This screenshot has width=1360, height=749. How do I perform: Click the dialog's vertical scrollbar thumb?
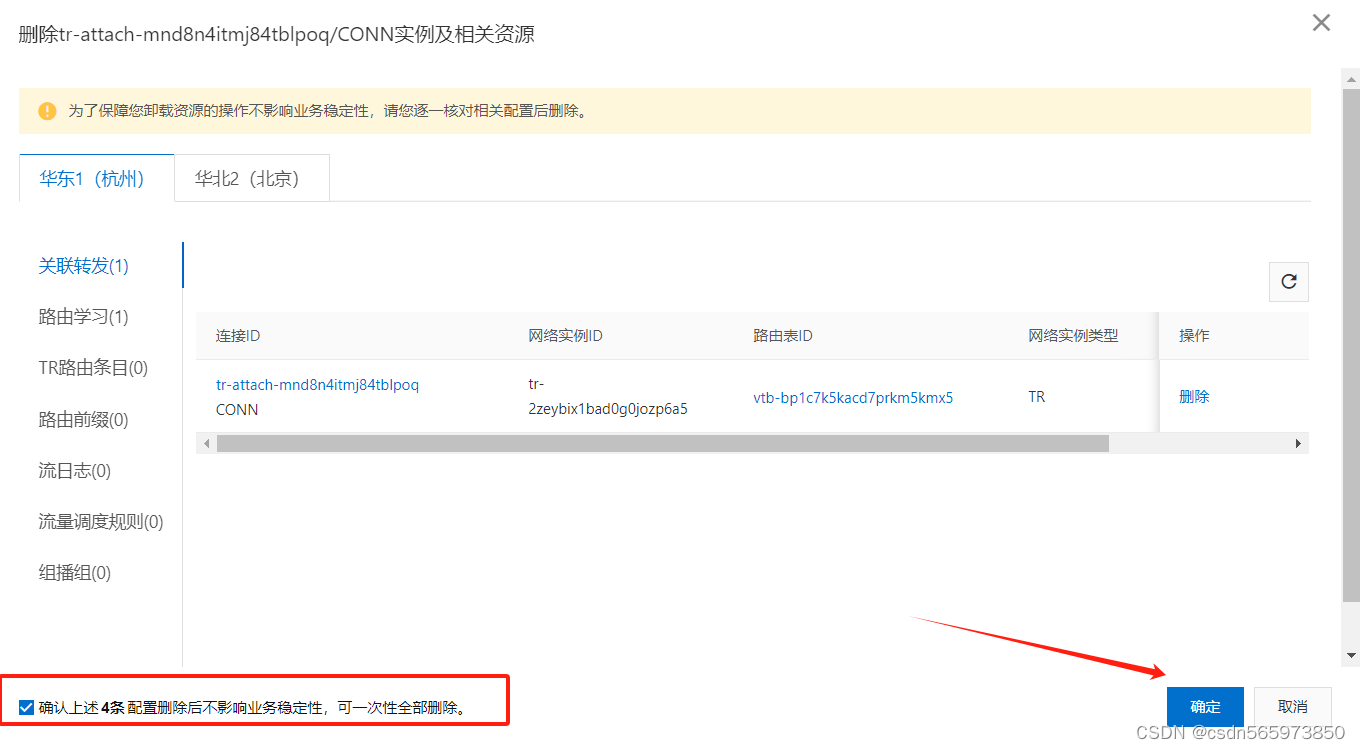tap(1352, 345)
